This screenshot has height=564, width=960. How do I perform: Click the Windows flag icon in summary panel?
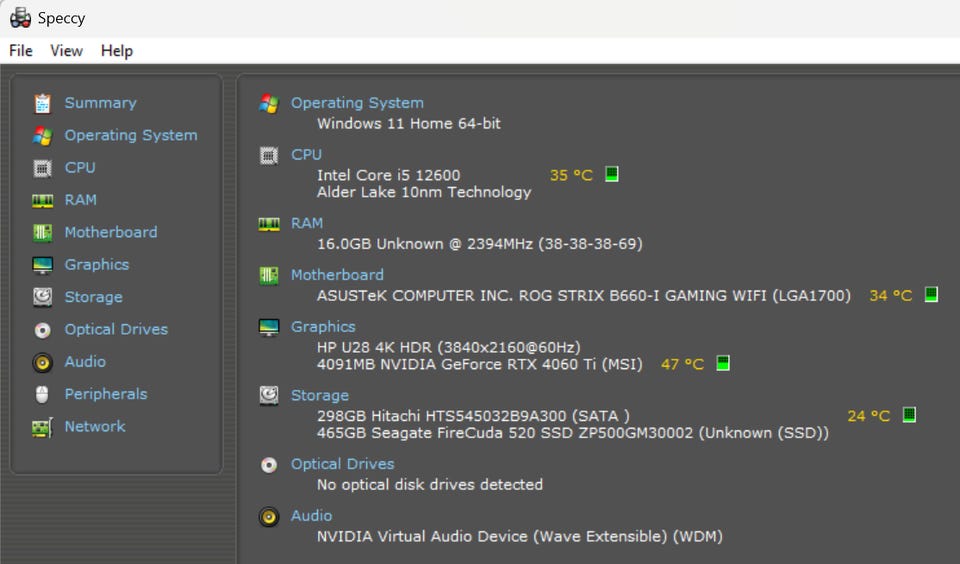pos(269,103)
